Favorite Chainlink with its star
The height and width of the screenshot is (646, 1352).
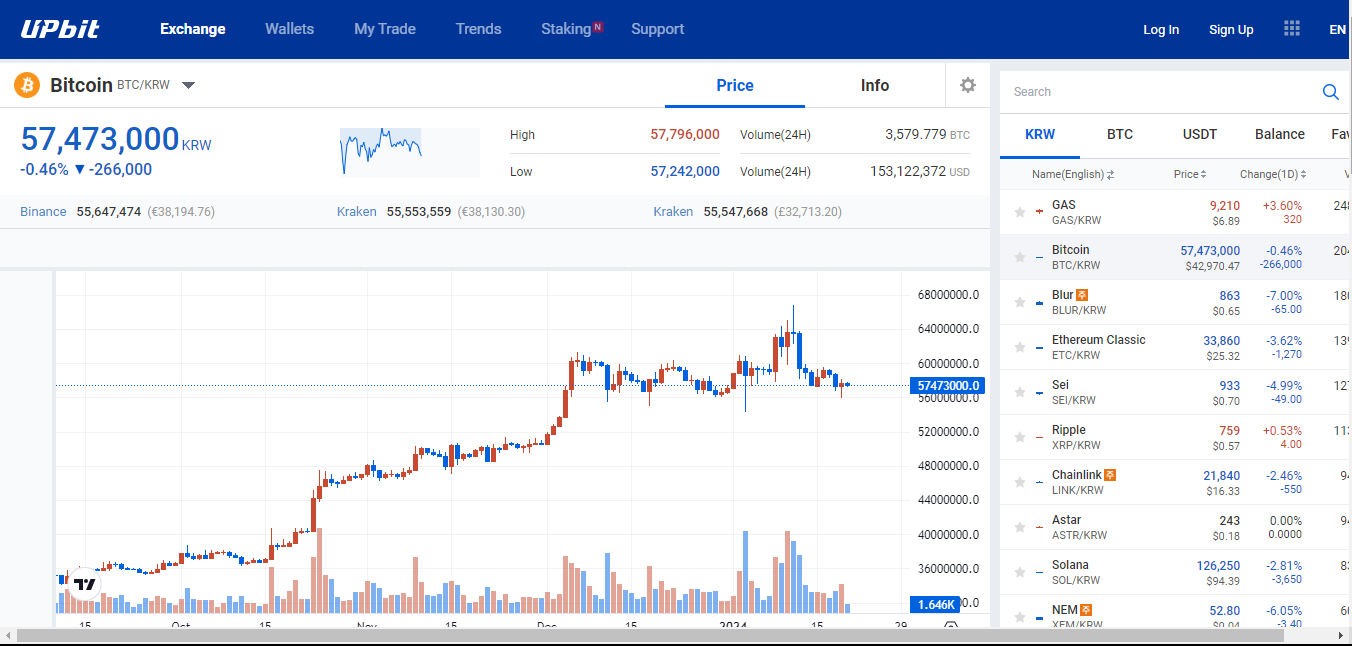point(1020,482)
